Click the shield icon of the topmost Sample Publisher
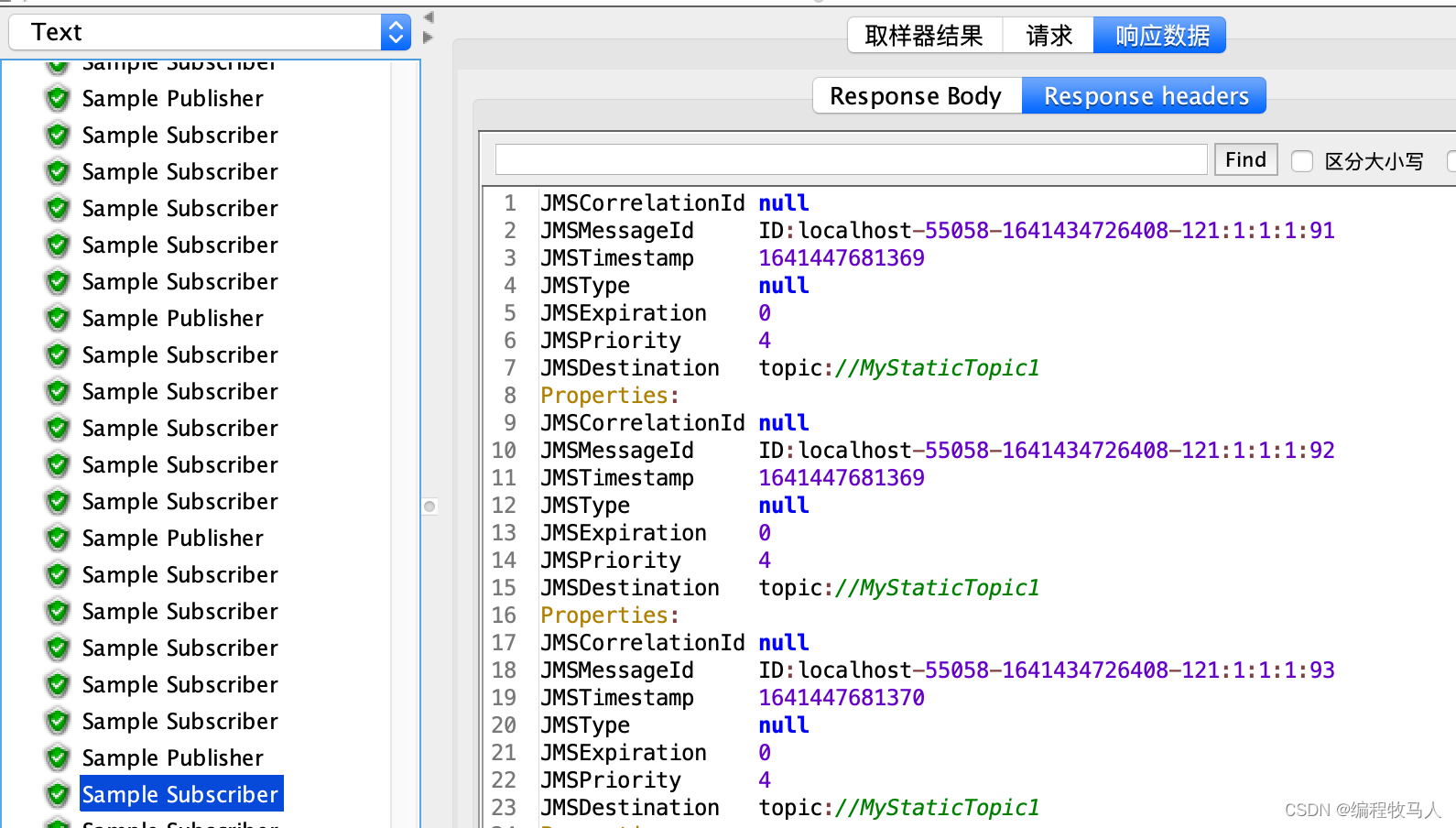The image size is (1456, 828). click(58, 98)
